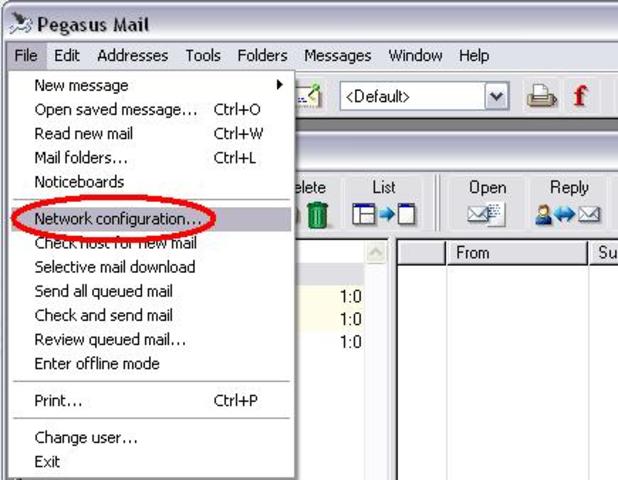Viewport: 618px width, 480px height.
Task: Open Noticeboards from the File menu
Action: (151, 182)
